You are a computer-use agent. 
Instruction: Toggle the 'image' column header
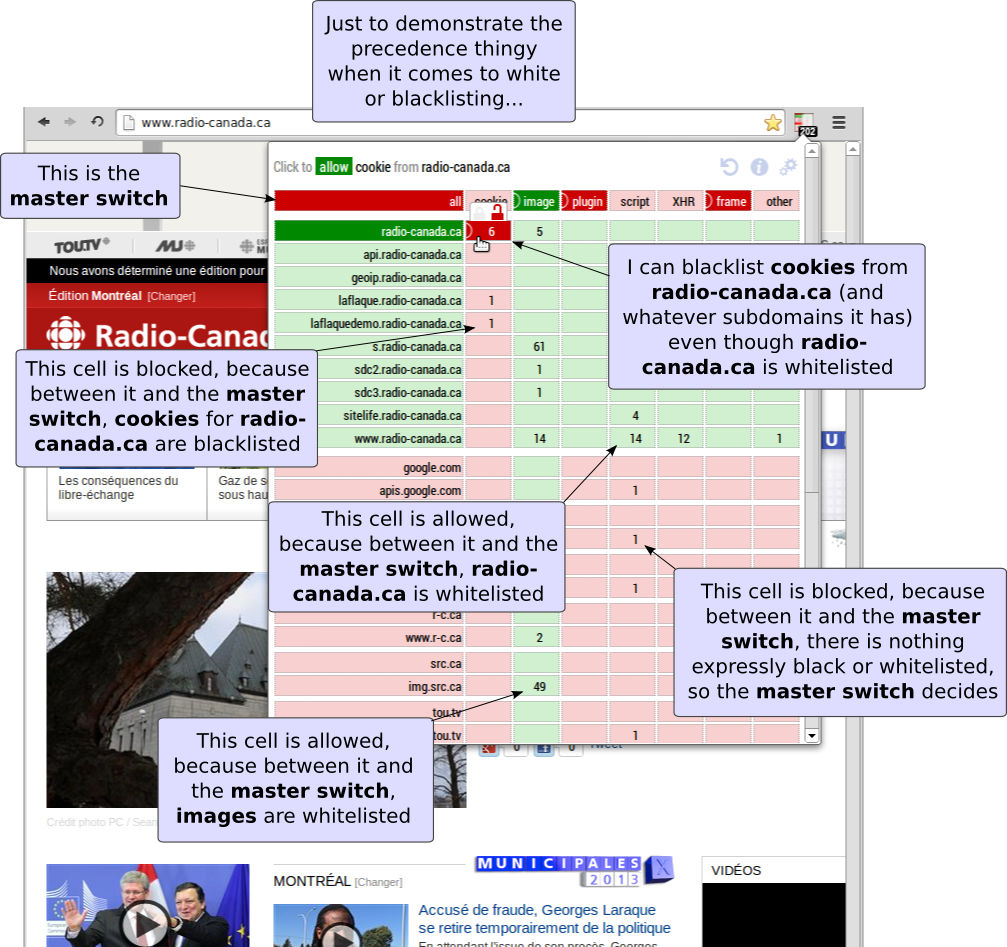536,201
